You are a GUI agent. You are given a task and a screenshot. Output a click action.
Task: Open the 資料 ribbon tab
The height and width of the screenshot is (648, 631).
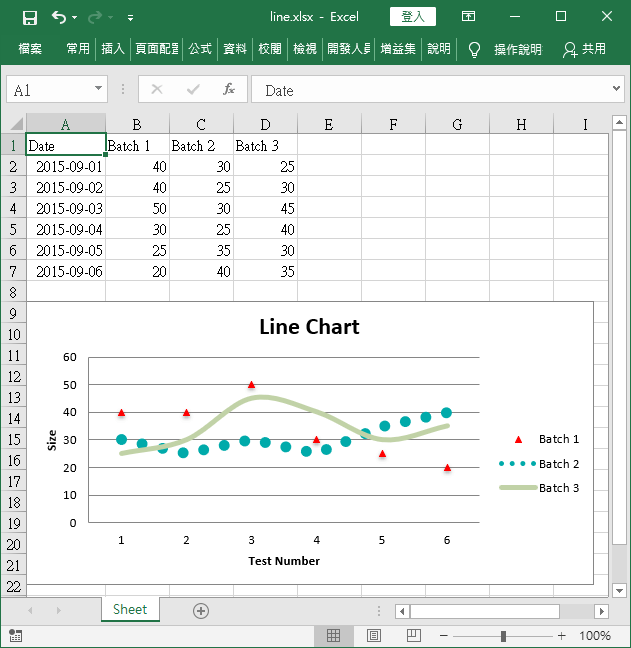click(x=235, y=49)
